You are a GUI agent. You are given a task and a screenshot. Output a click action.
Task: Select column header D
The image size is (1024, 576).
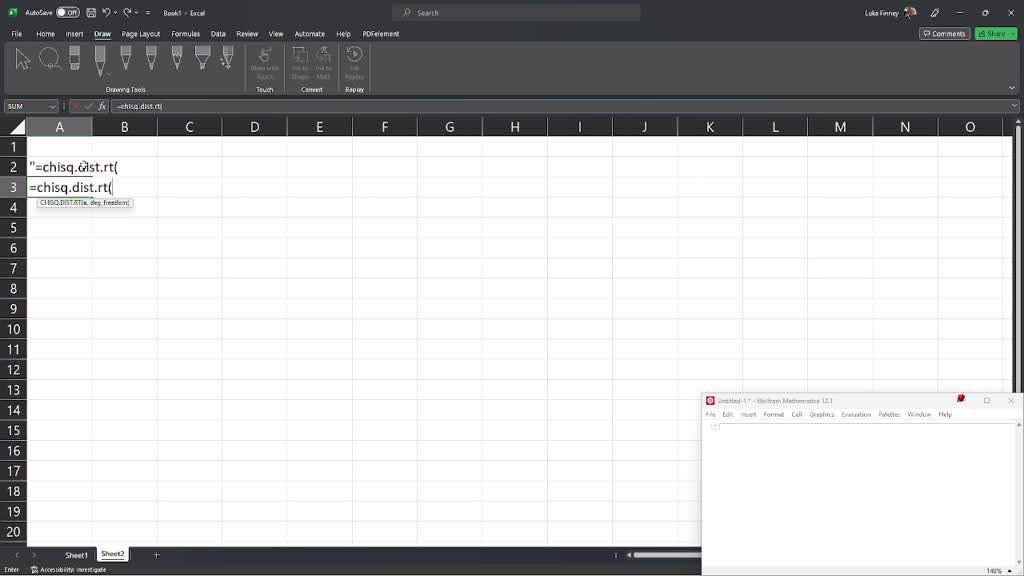[254, 127]
